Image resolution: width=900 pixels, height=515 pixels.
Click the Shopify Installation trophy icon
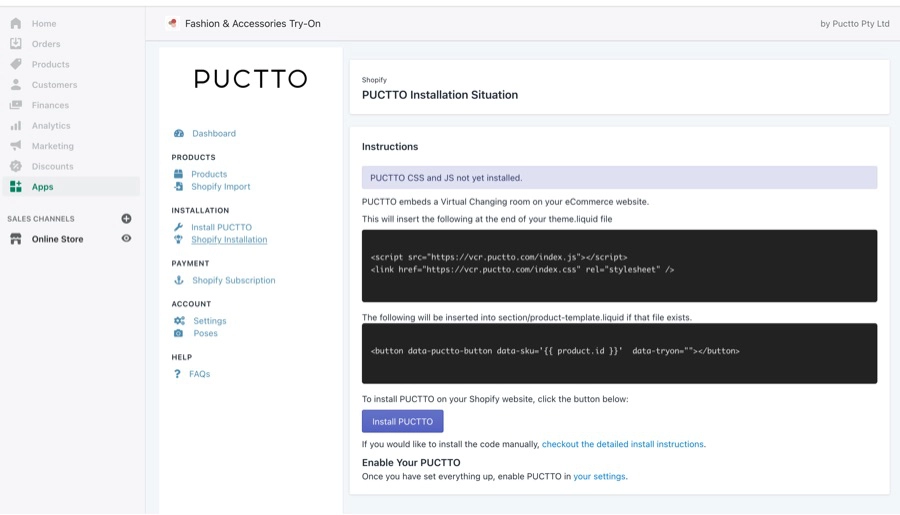point(179,239)
